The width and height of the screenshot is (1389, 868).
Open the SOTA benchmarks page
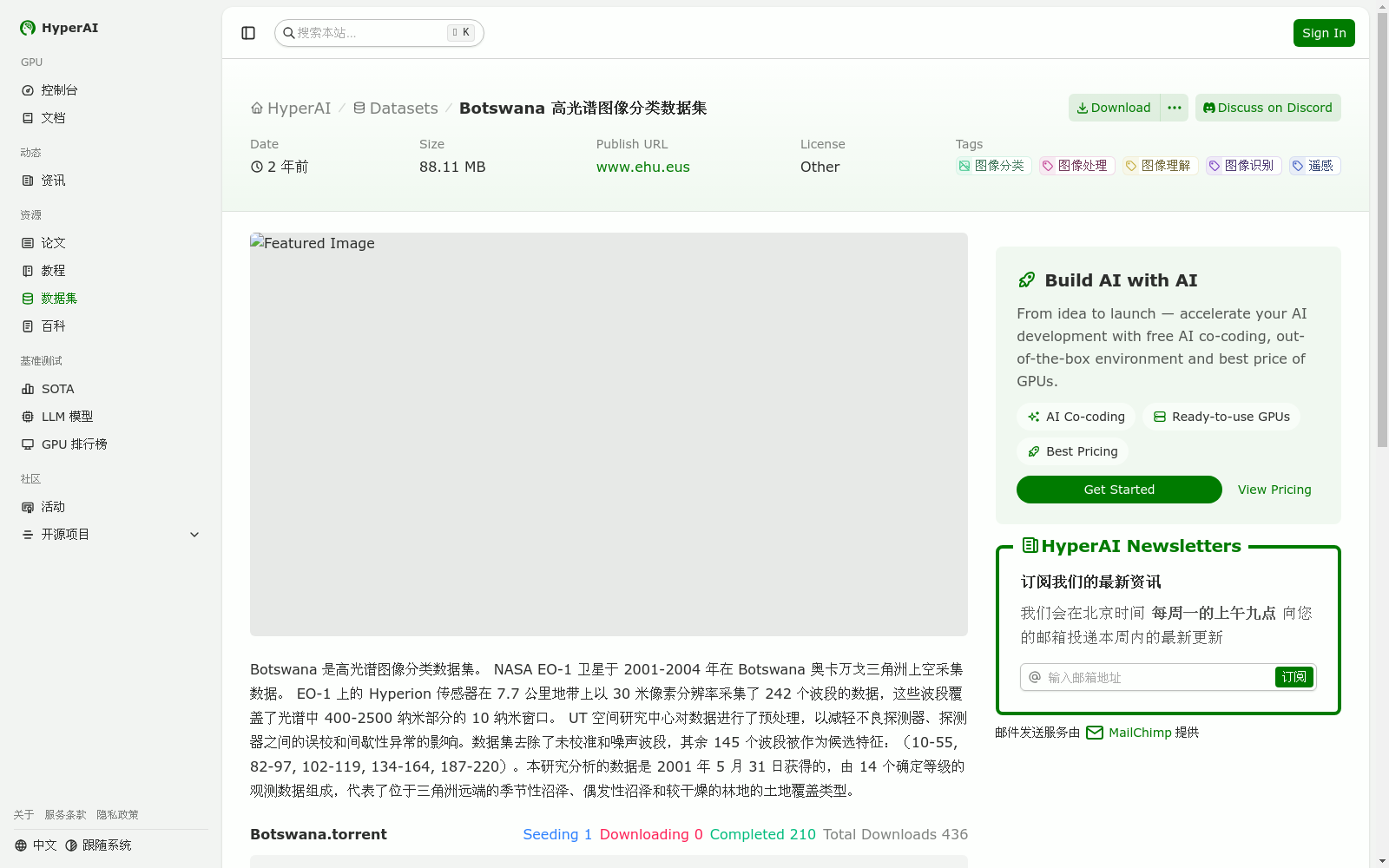111,389
